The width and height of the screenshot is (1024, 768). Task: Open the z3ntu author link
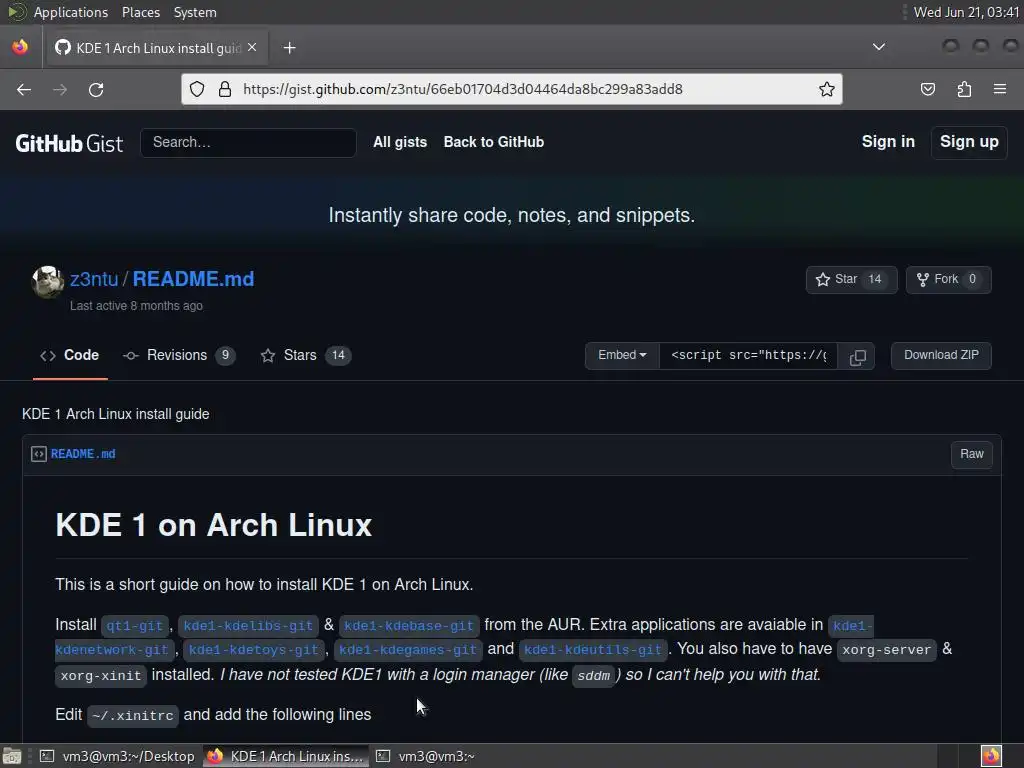94,279
